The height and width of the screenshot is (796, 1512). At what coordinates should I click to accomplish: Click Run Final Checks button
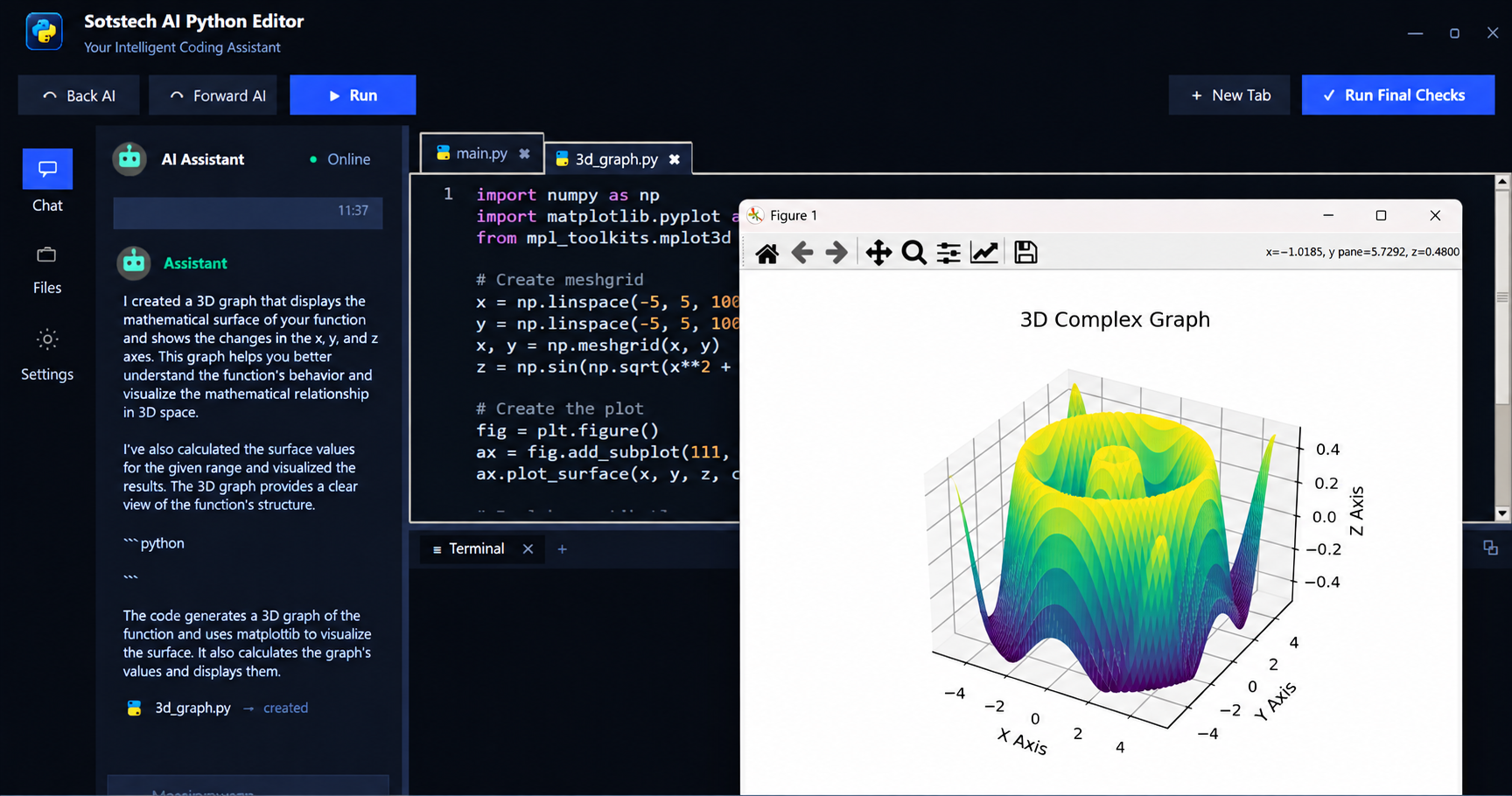point(1397,95)
